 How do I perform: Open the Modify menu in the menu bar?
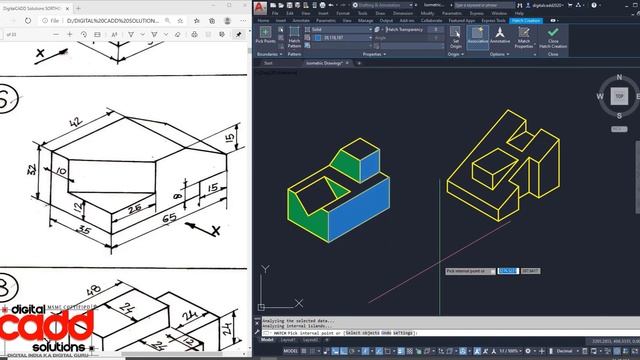pyautogui.click(x=427, y=13)
